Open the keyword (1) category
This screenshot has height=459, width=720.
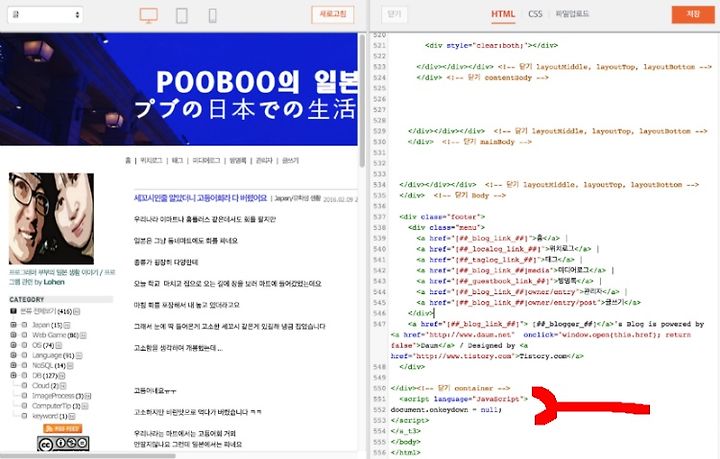[x=50, y=416]
